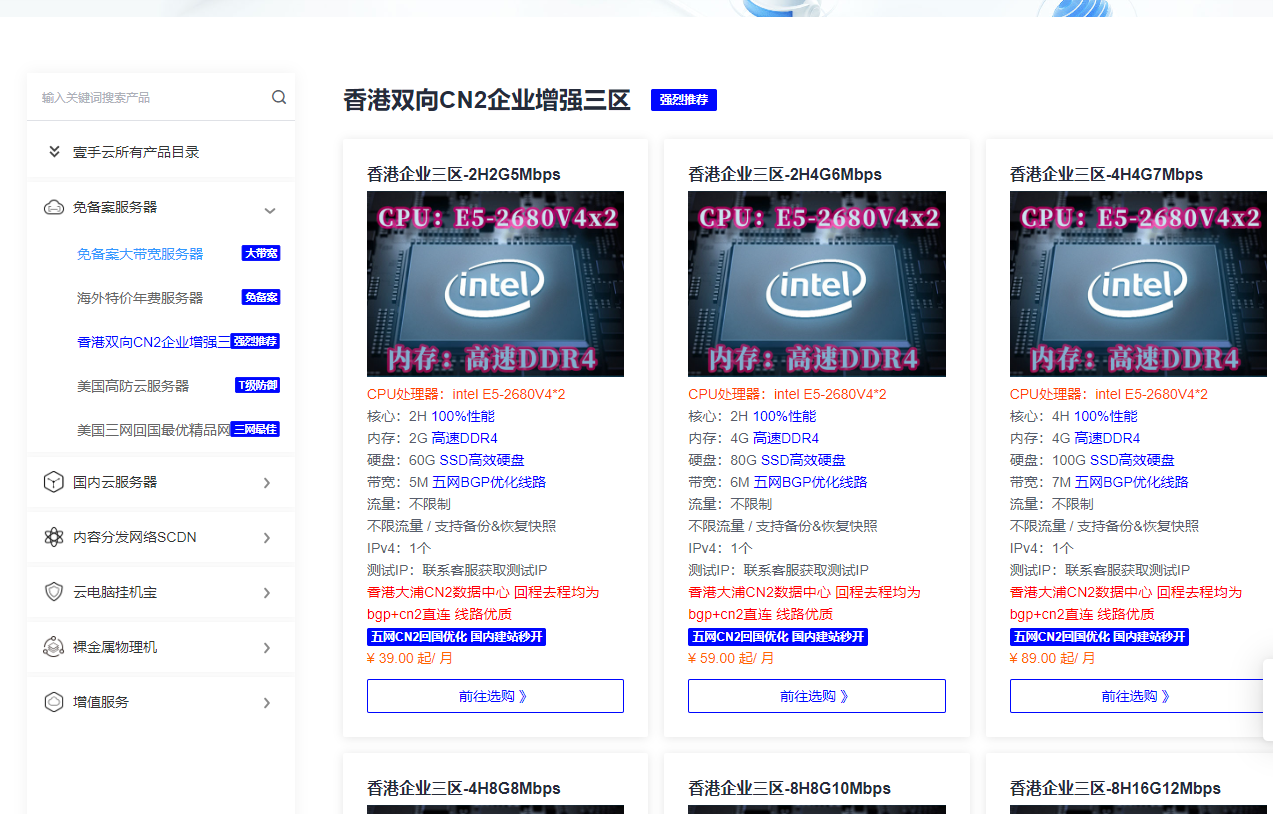Click the hexagon icon next to 增值服务

(54, 702)
